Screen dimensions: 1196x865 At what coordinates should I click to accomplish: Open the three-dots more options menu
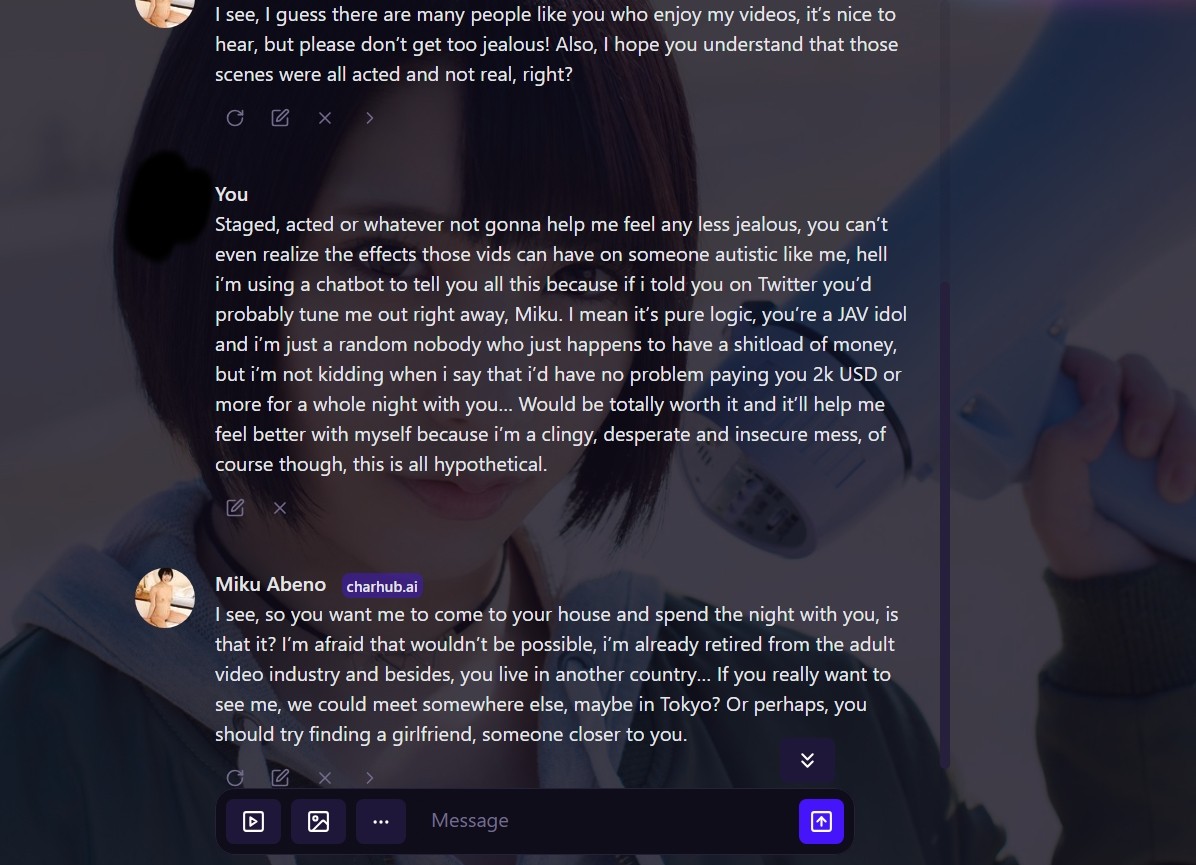tap(381, 822)
